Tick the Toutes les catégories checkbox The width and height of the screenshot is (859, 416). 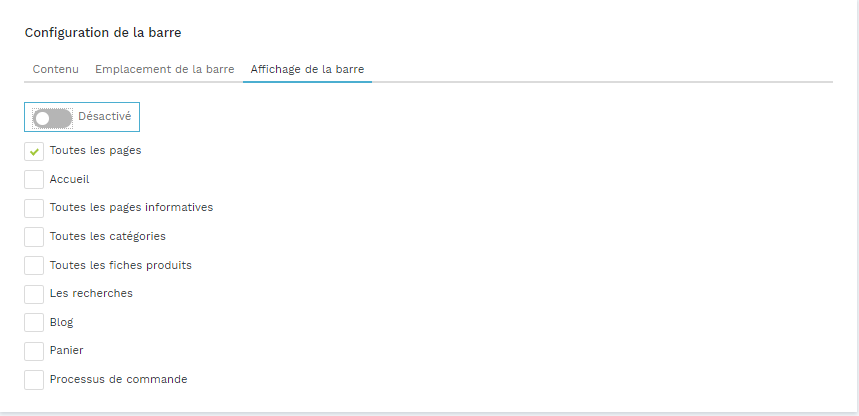point(34,237)
